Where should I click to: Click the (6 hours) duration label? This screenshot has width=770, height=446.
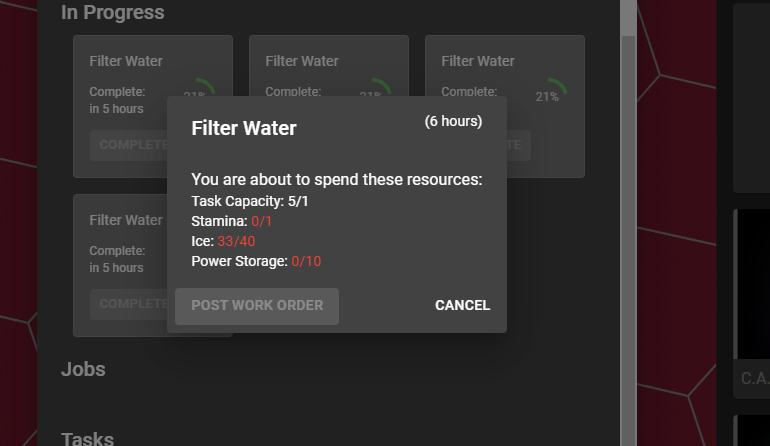point(453,121)
